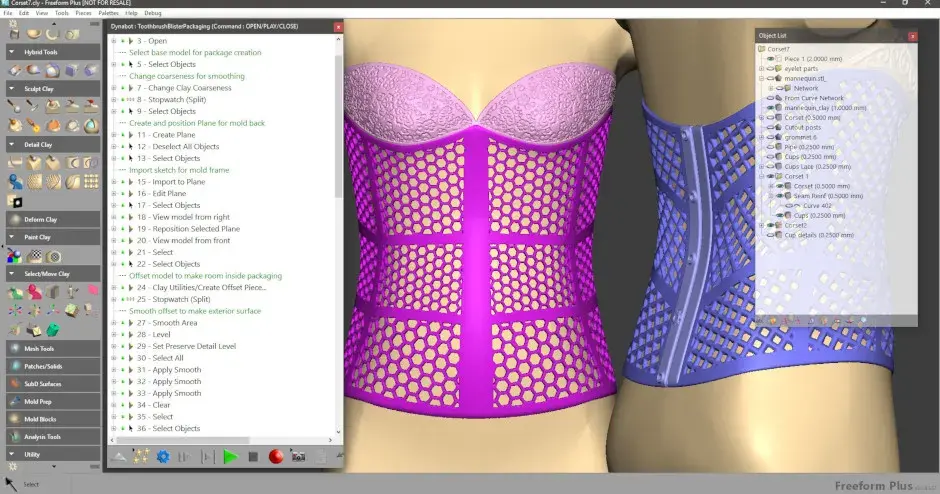
Task: Click the camera snapshot icon in Dynabot
Action: coord(298,457)
